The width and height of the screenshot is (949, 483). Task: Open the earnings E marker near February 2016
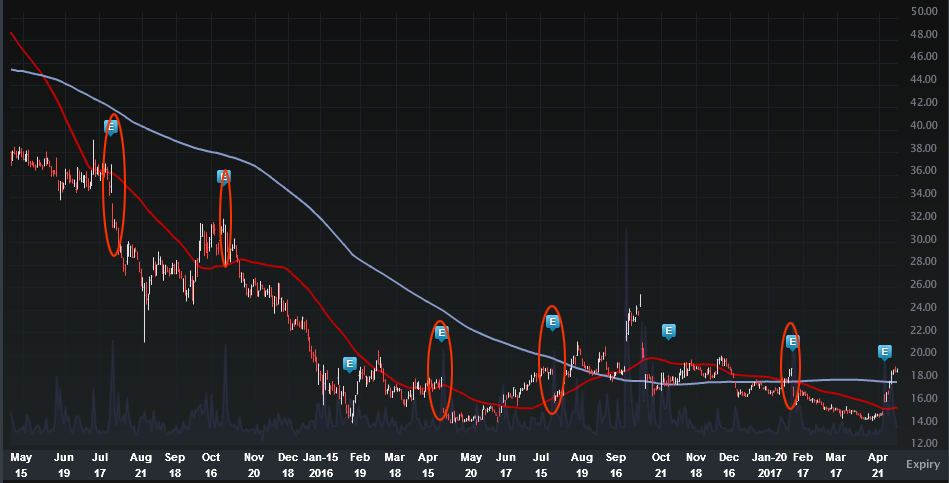(x=349, y=364)
